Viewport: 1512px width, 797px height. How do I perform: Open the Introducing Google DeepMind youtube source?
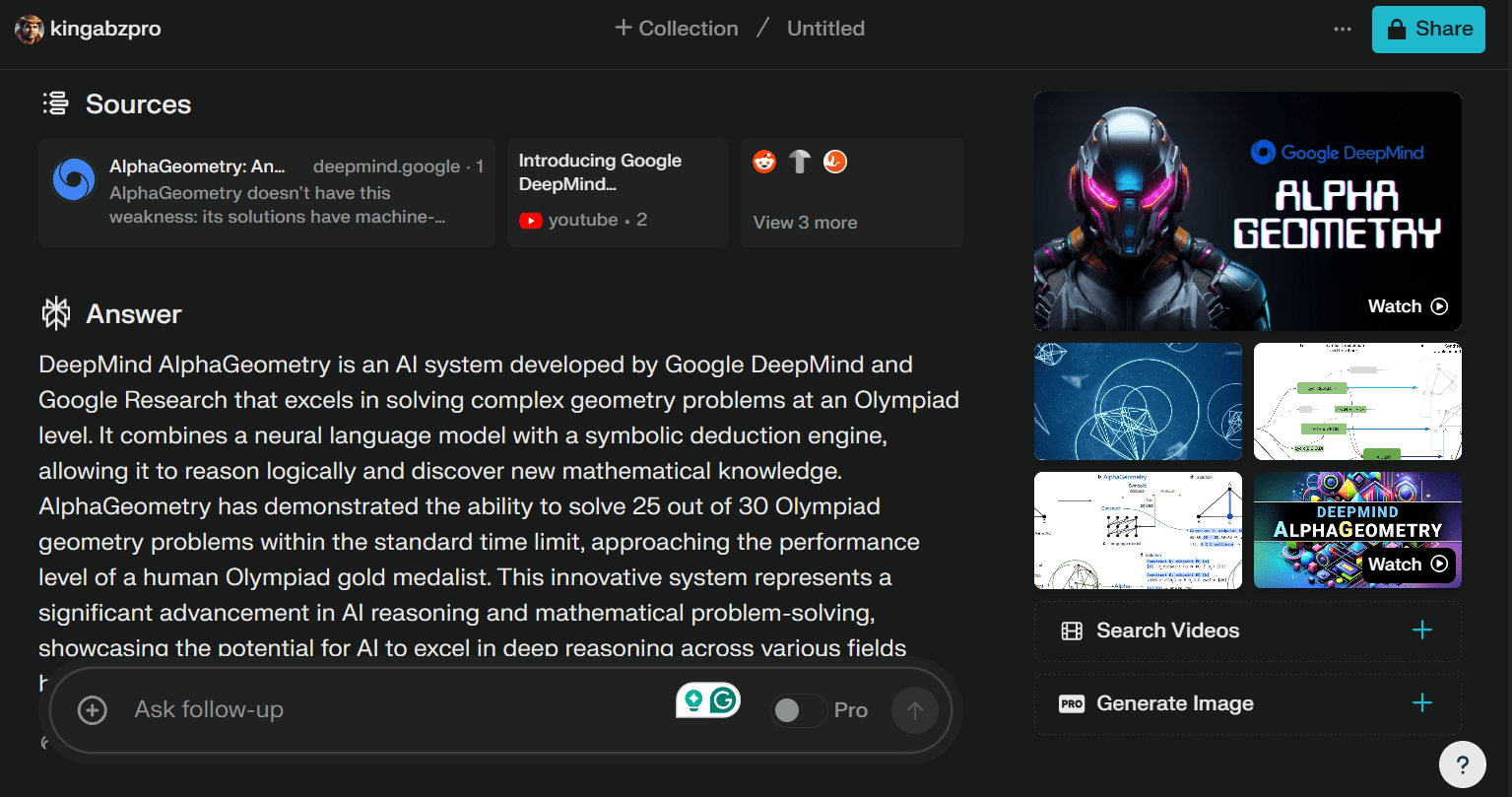618,192
